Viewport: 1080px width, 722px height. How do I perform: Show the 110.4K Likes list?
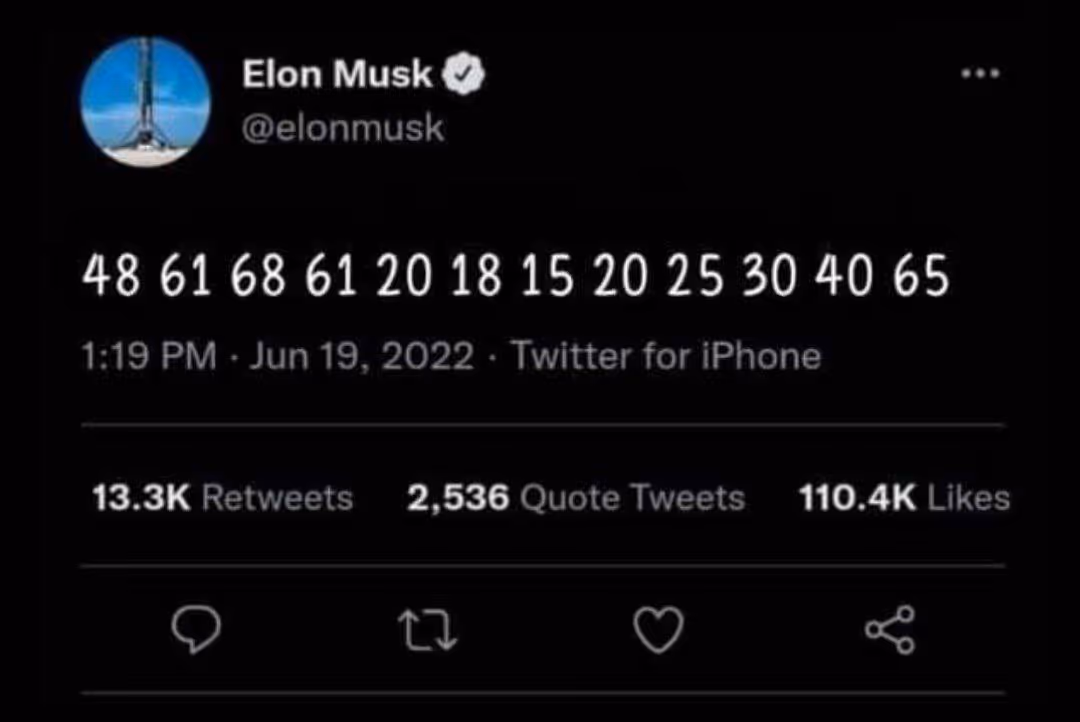point(903,498)
